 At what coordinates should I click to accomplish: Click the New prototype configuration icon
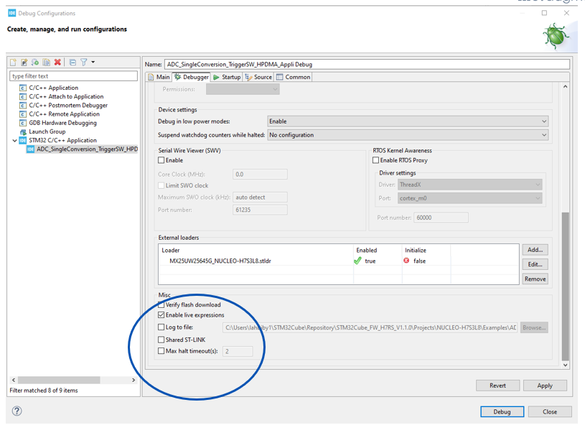pyautogui.click(x=24, y=62)
